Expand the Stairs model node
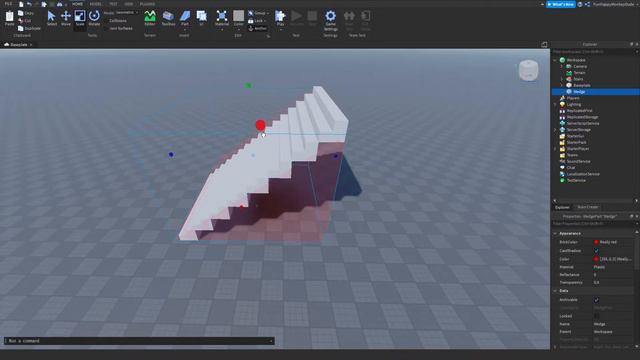This screenshot has width=640, height=360. tap(562, 79)
